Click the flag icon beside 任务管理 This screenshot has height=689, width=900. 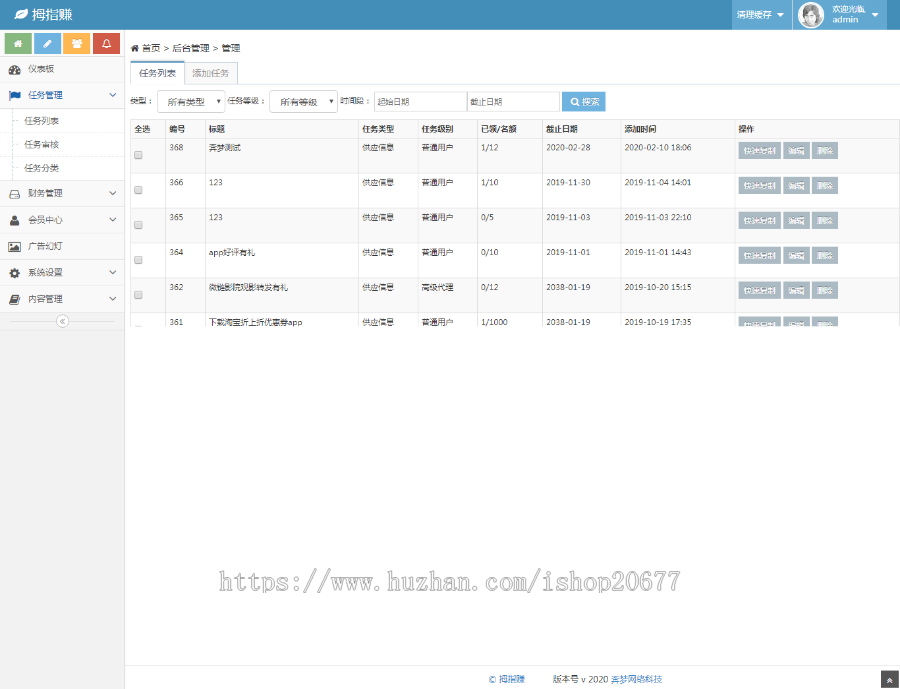click(14, 95)
